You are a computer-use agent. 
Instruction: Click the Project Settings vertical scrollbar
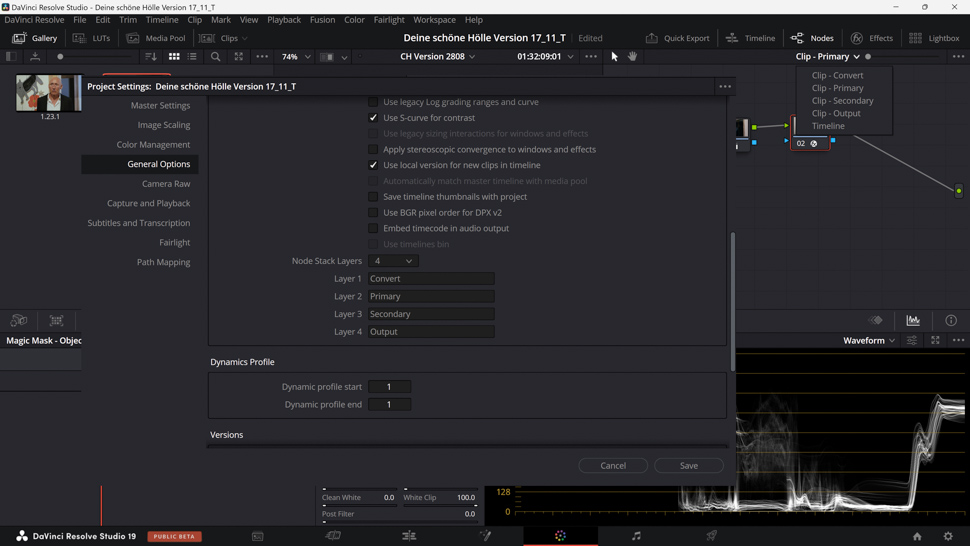(733, 302)
